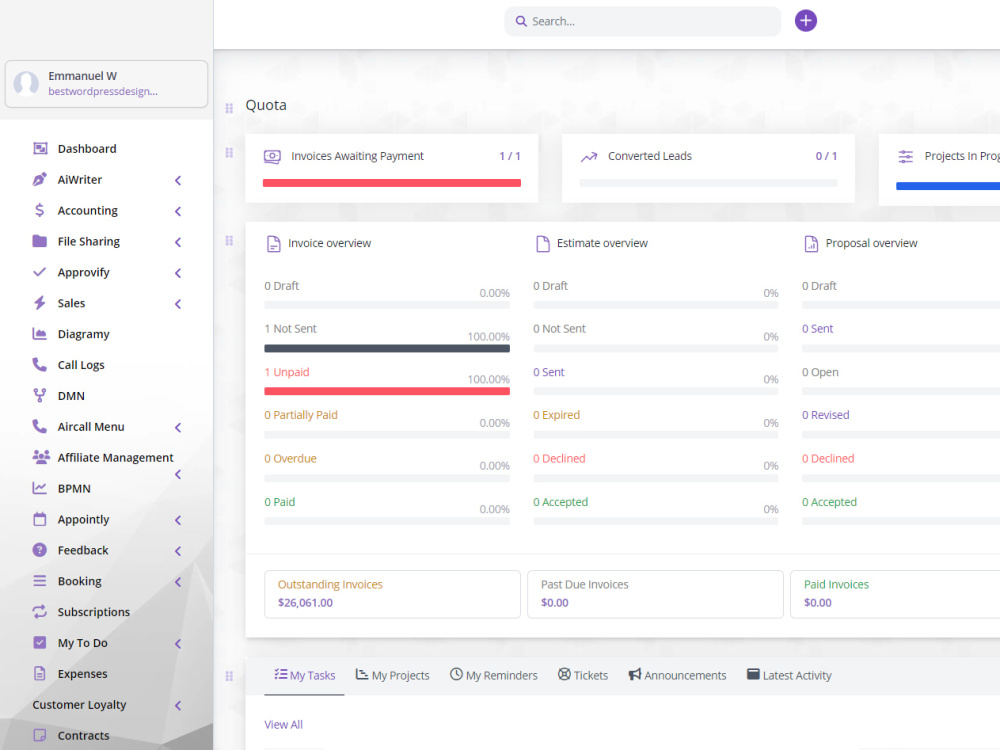
Task: Click the Call Logs phone icon
Action: tap(40, 364)
